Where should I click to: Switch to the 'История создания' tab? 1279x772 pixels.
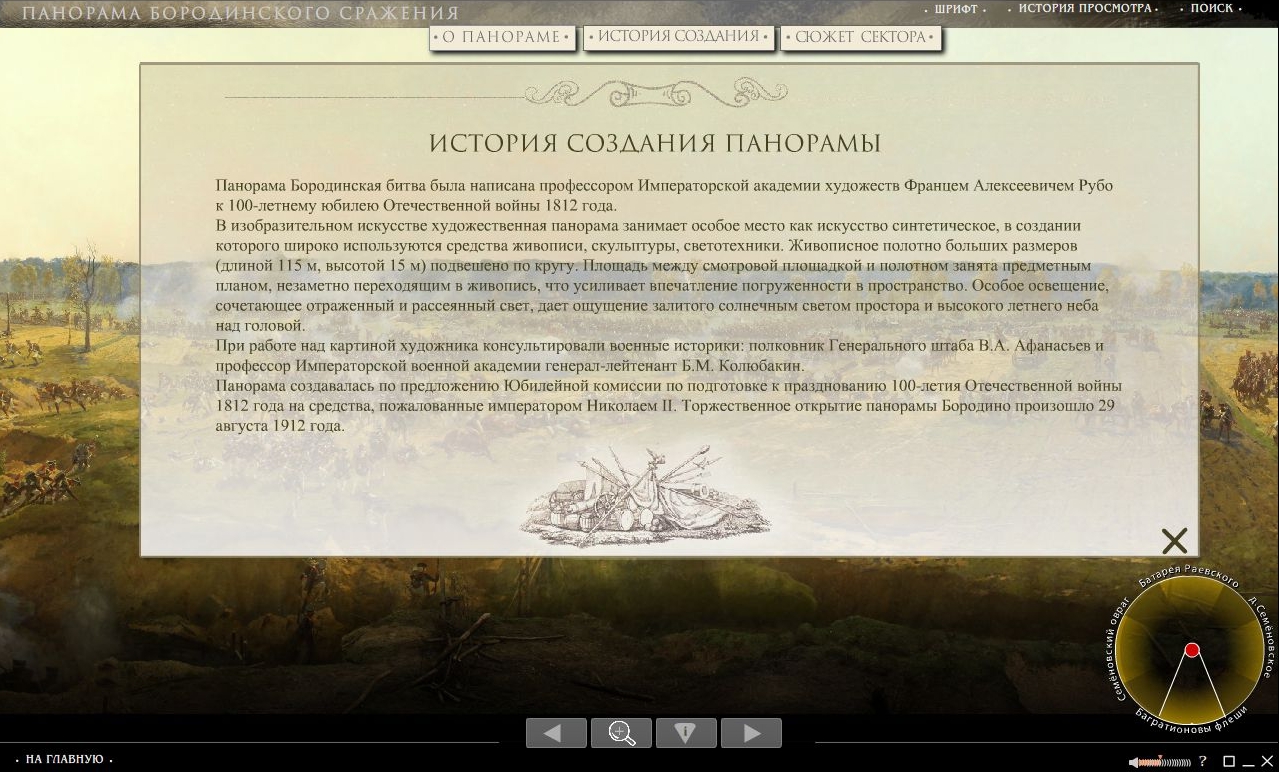coord(679,37)
